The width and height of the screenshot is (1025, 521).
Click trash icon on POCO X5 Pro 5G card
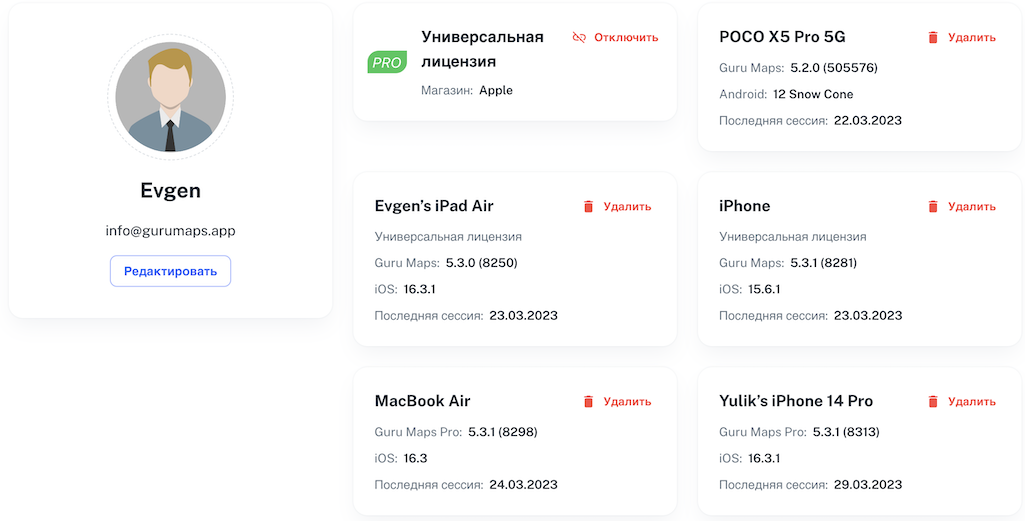933,37
